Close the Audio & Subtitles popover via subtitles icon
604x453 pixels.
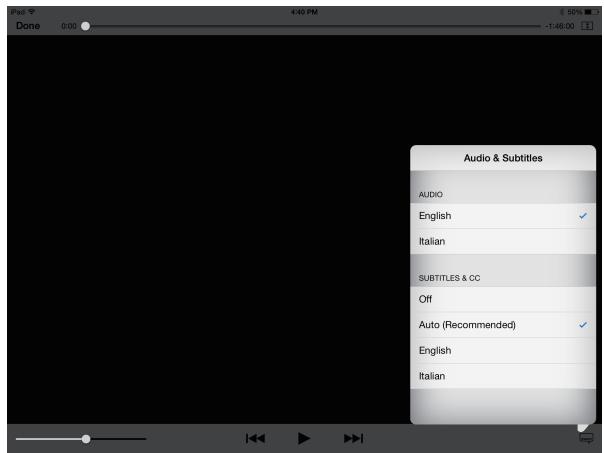coord(586,438)
